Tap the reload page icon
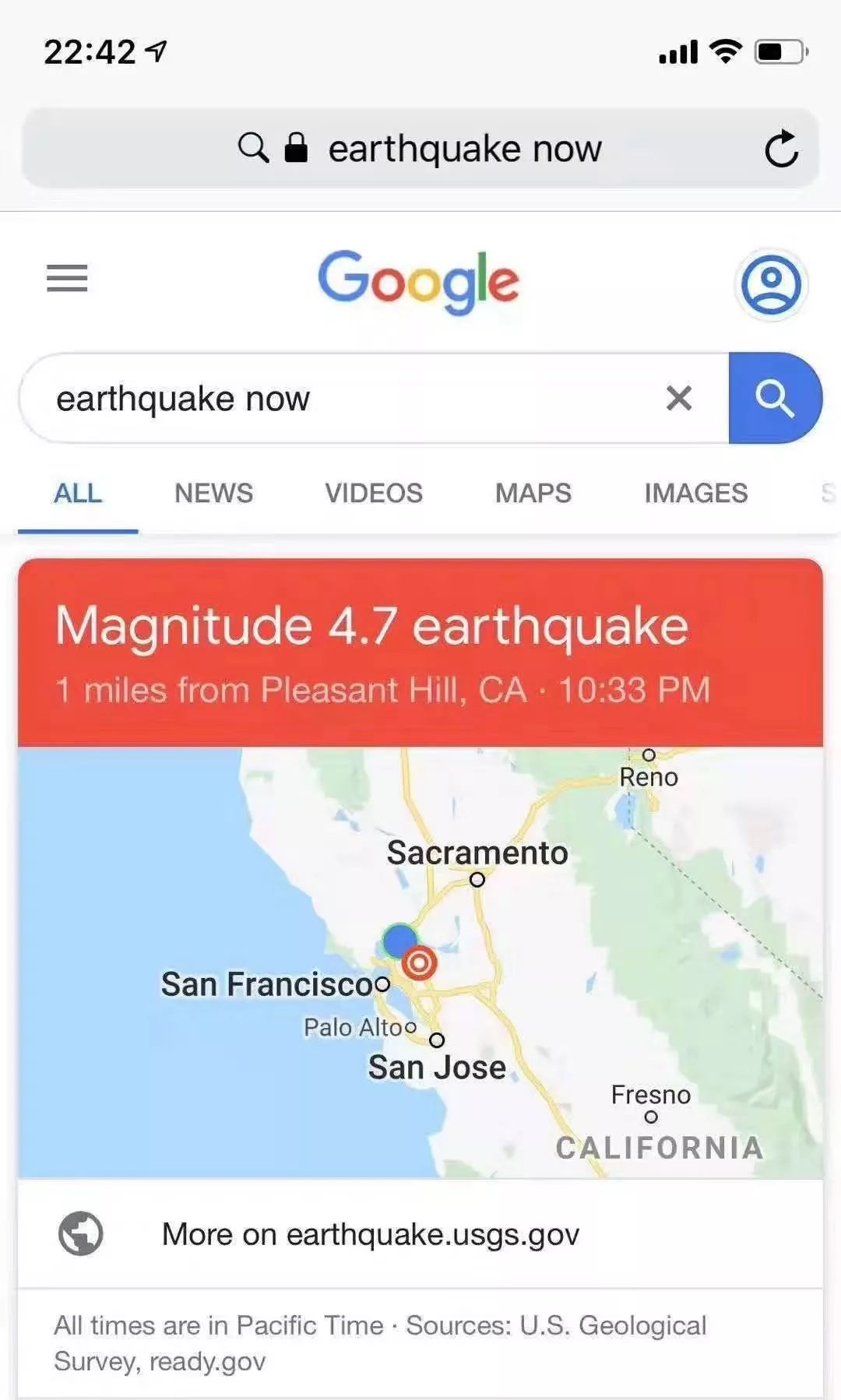Image resolution: width=841 pixels, height=1400 pixels. tap(781, 149)
